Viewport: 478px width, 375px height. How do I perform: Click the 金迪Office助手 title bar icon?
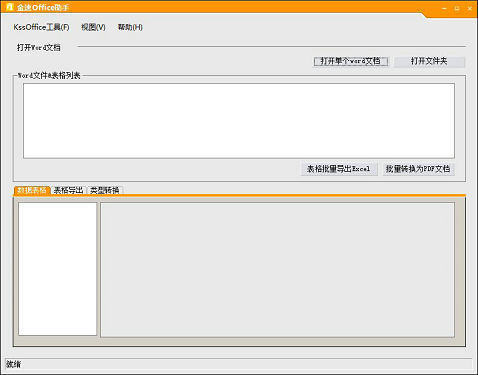tap(9, 7)
